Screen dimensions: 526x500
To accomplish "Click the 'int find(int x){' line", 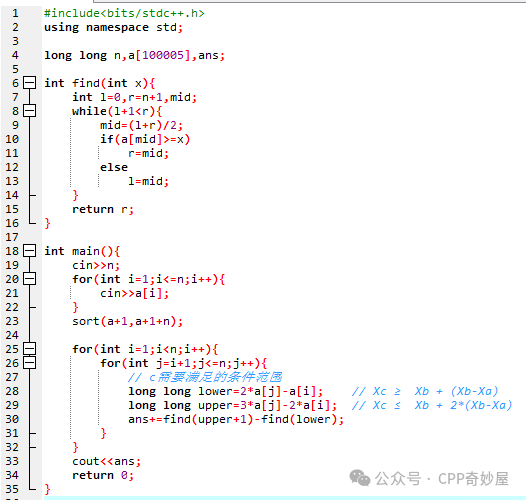I will 100,83.
